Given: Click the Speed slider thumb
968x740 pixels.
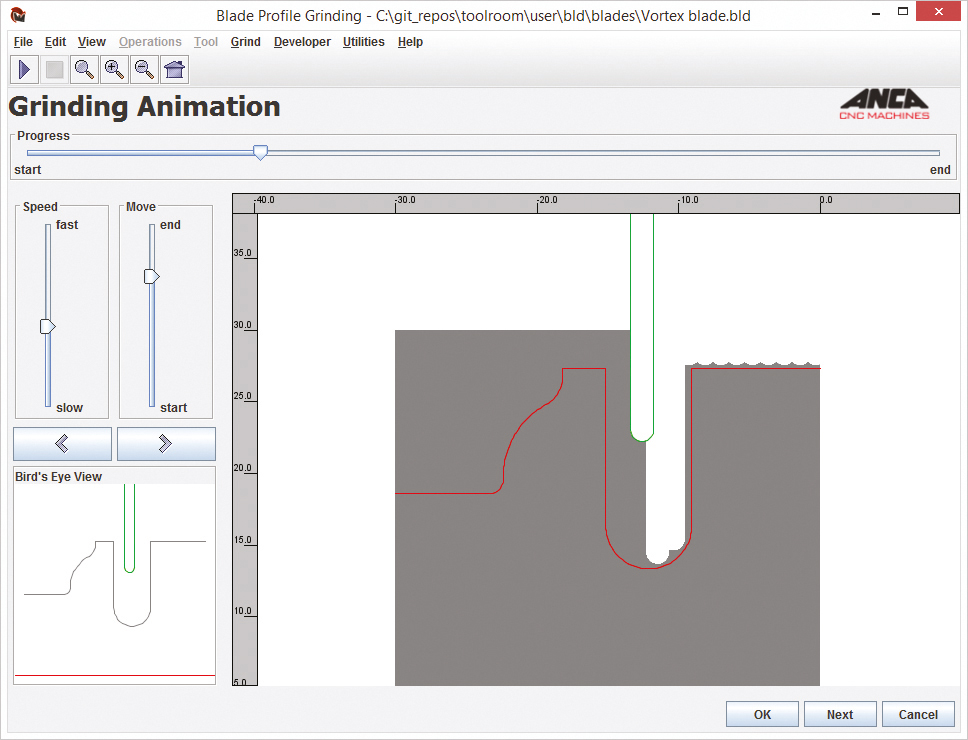Looking at the screenshot, I should pos(48,326).
